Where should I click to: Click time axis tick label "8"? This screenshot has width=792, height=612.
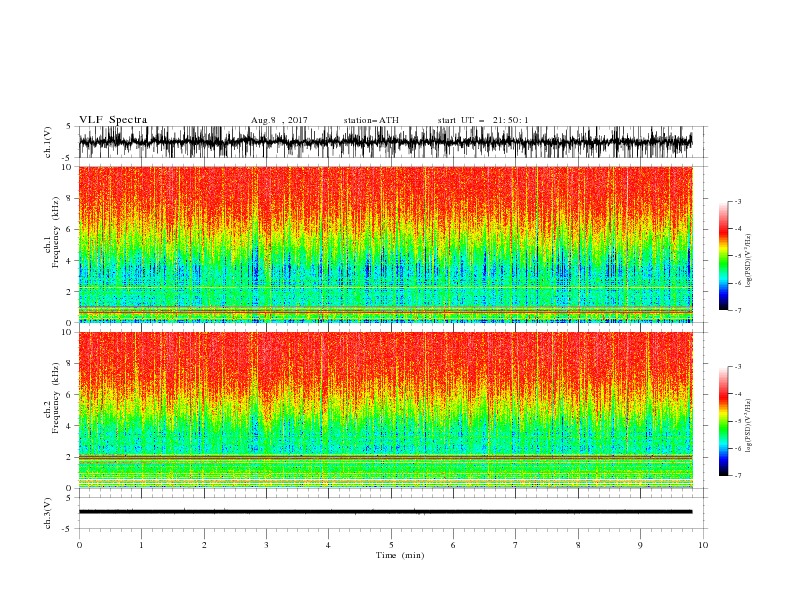(x=578, y=545)
